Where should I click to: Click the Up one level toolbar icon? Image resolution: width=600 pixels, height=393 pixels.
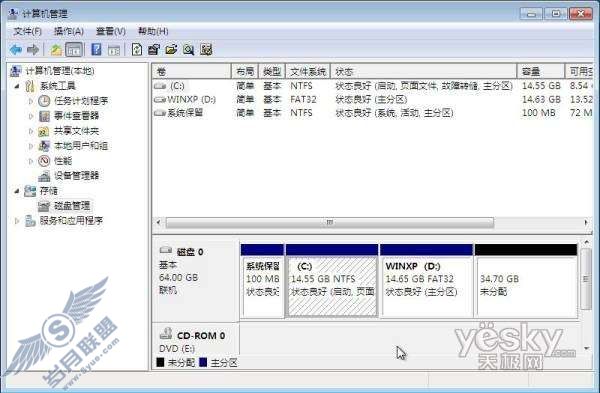tap(56, 50)
